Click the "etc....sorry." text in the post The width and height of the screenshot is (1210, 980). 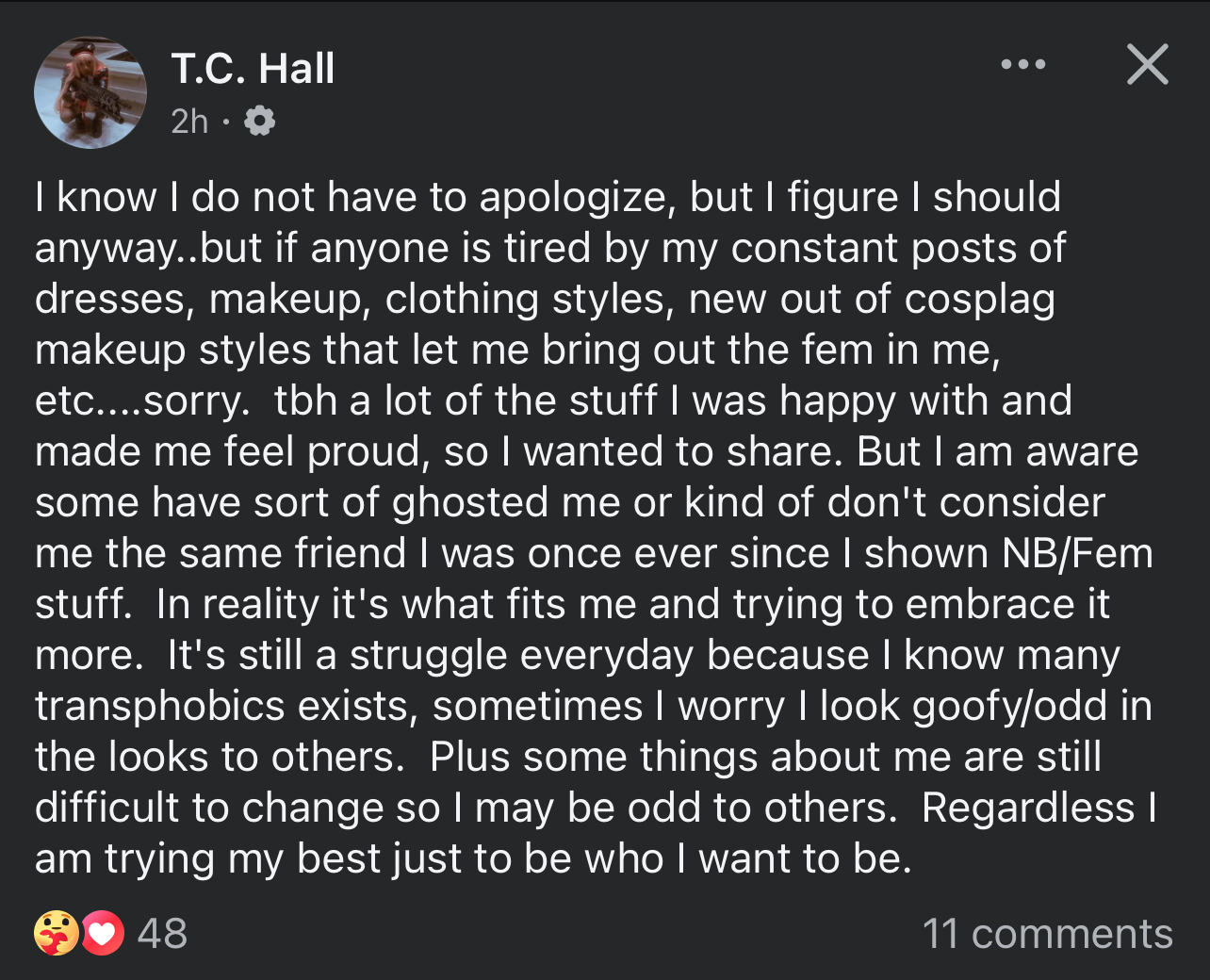click(142, 401)
